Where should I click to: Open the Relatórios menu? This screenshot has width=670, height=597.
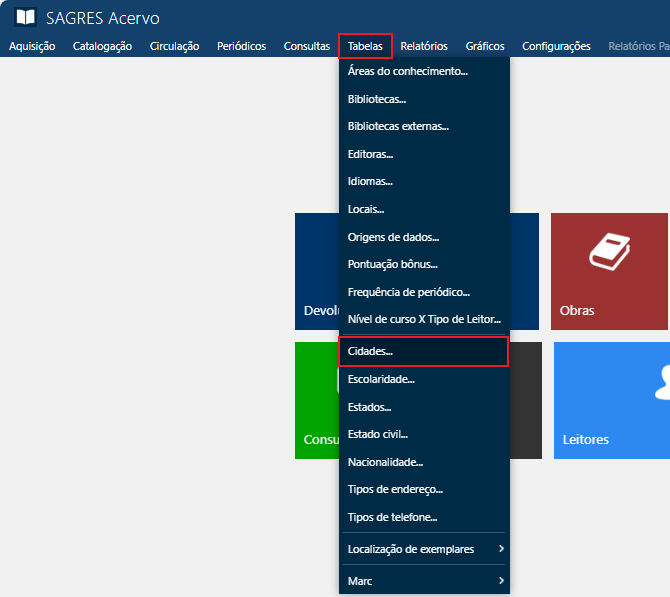[424, 46]
